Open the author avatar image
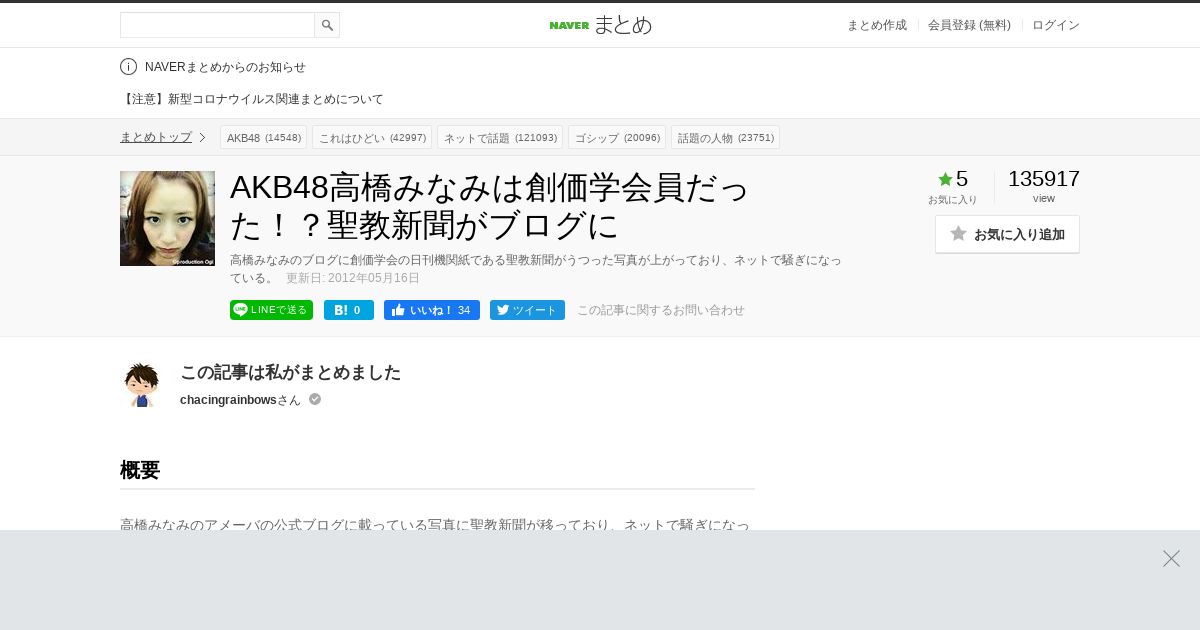 (x=142, y=384)
